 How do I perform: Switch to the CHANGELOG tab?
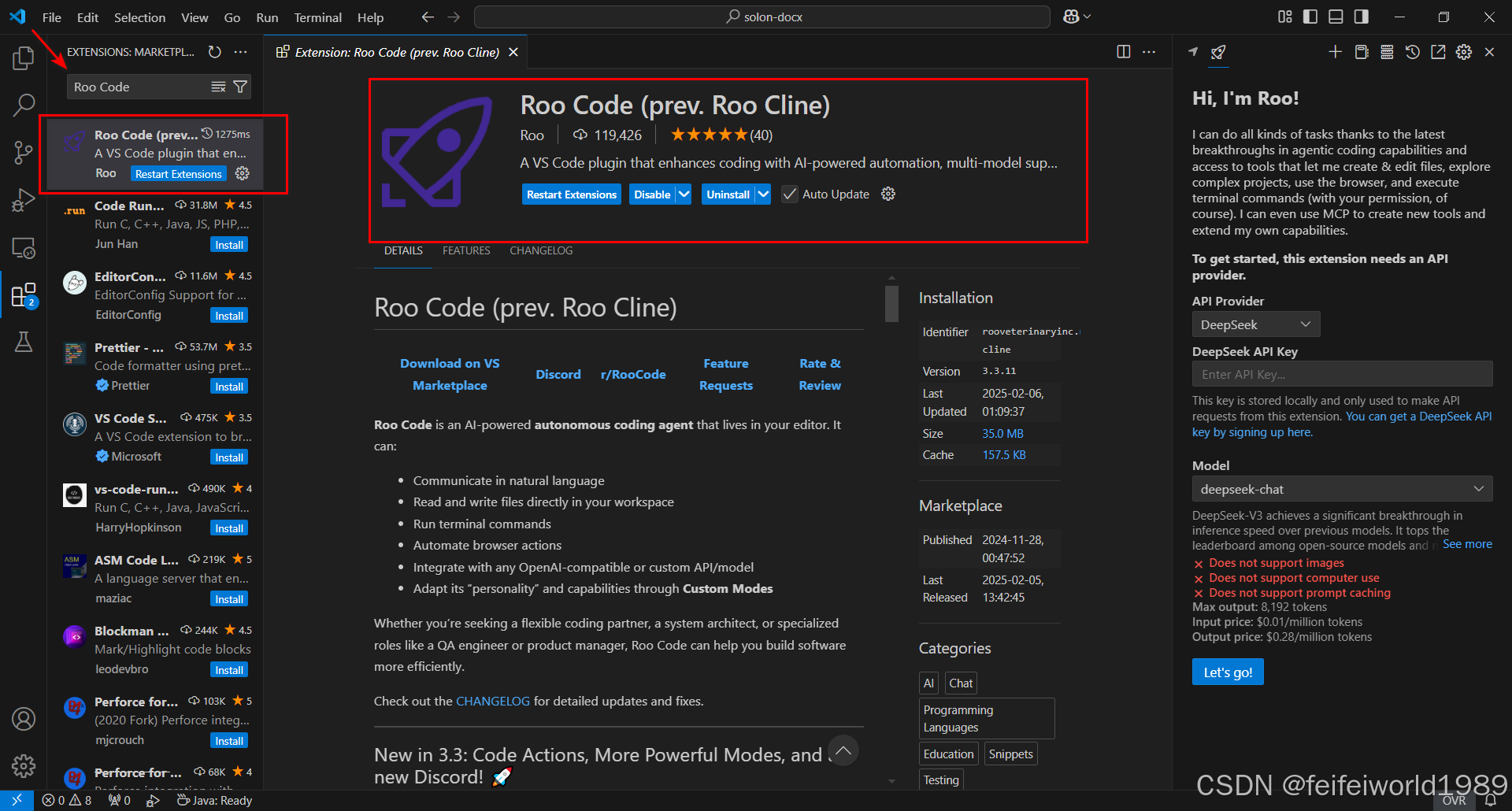click(541, 250)
